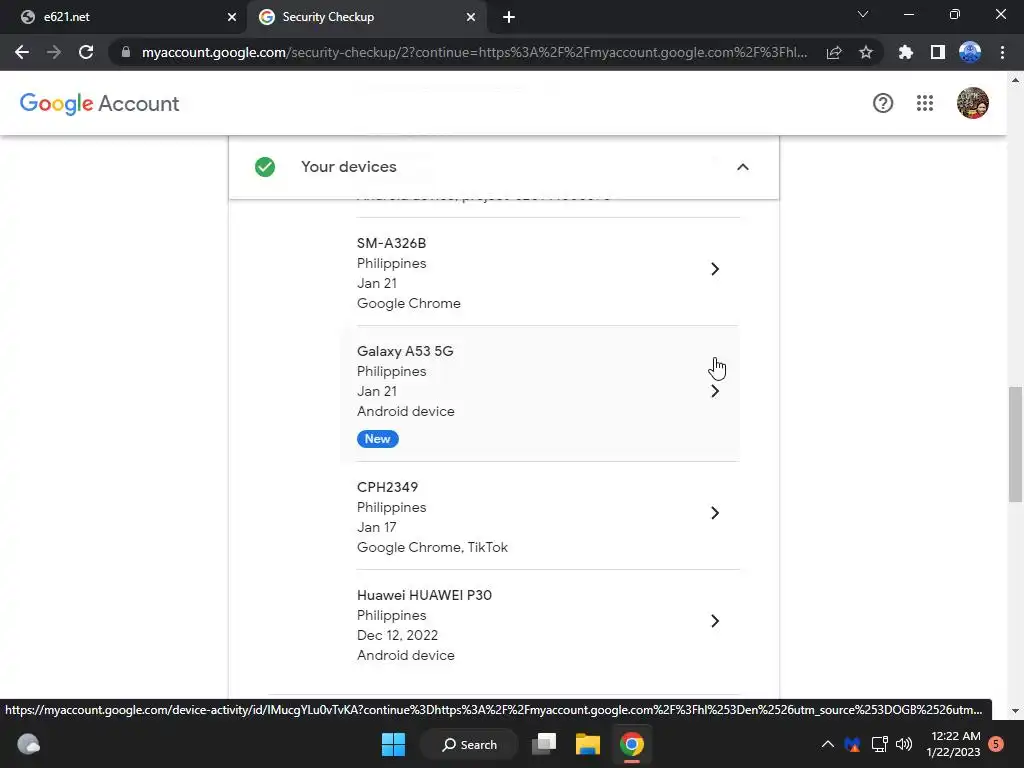Viewport: 1024px width, 768px height.
Task: Click the address bar URL
Action: 474,52
